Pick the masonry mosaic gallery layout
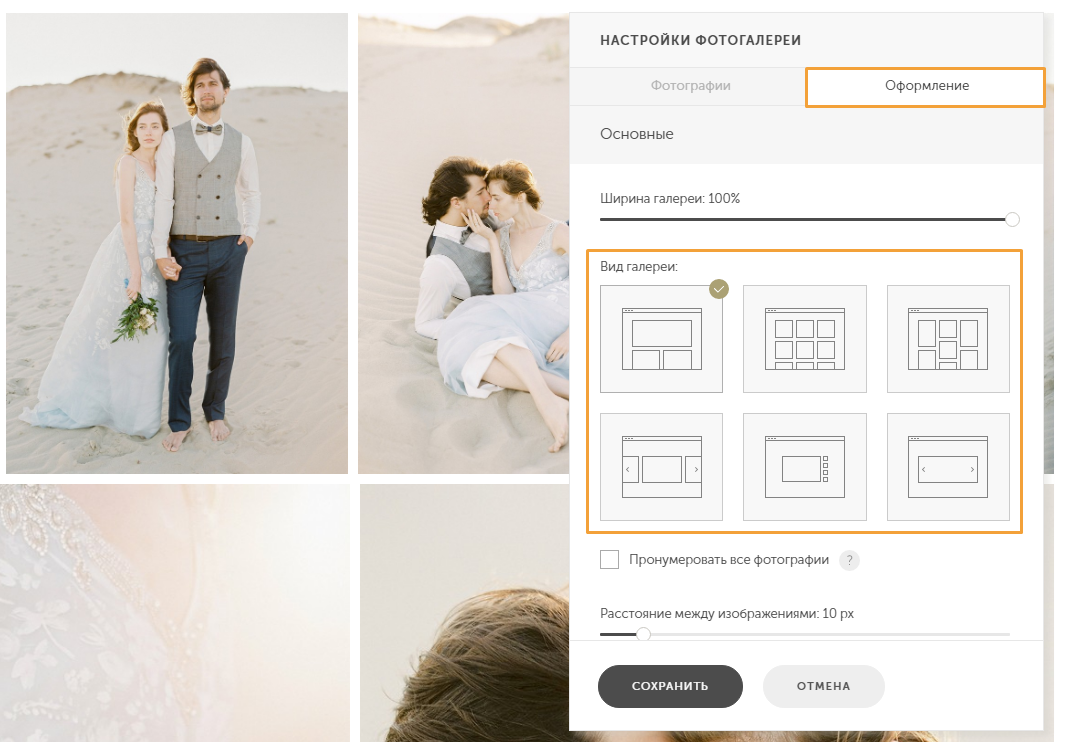The width and height of the screenshot is (1065, 742). pyautogui.click(x=948, y=339)
